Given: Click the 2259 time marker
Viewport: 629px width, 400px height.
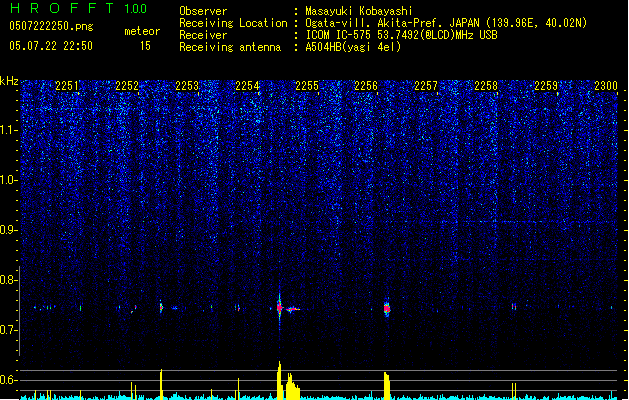Looking at the screenshot, I should click(546, 86).
